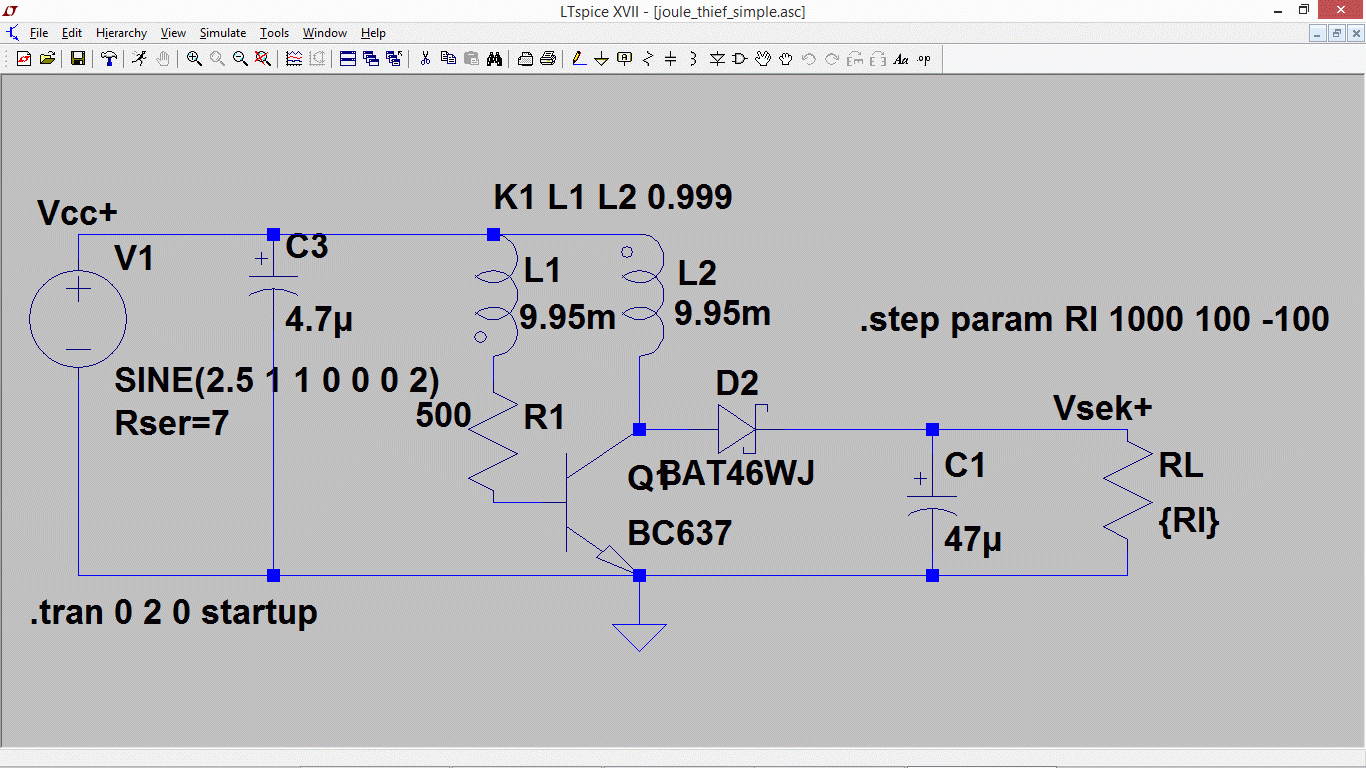
Task: Select the Label Net tool
Action: [625, 59]
